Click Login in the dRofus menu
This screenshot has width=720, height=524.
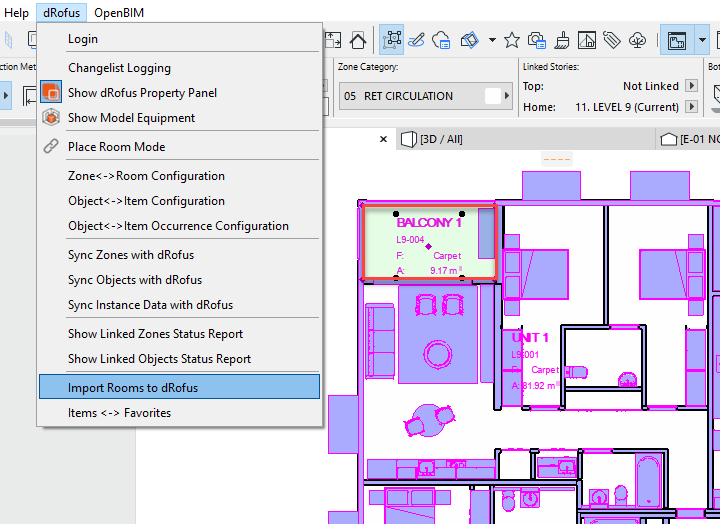(83, 39)
